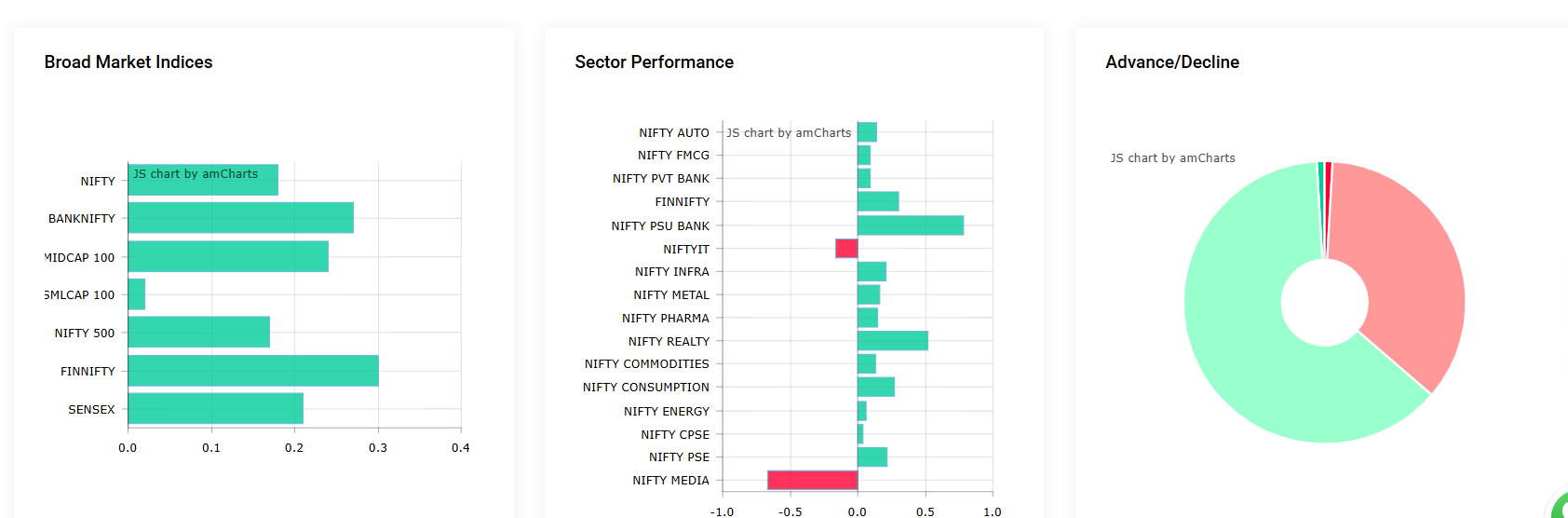Click the green chat icon in corner
Screen dimensions: 1568x518
point(1561,509)
